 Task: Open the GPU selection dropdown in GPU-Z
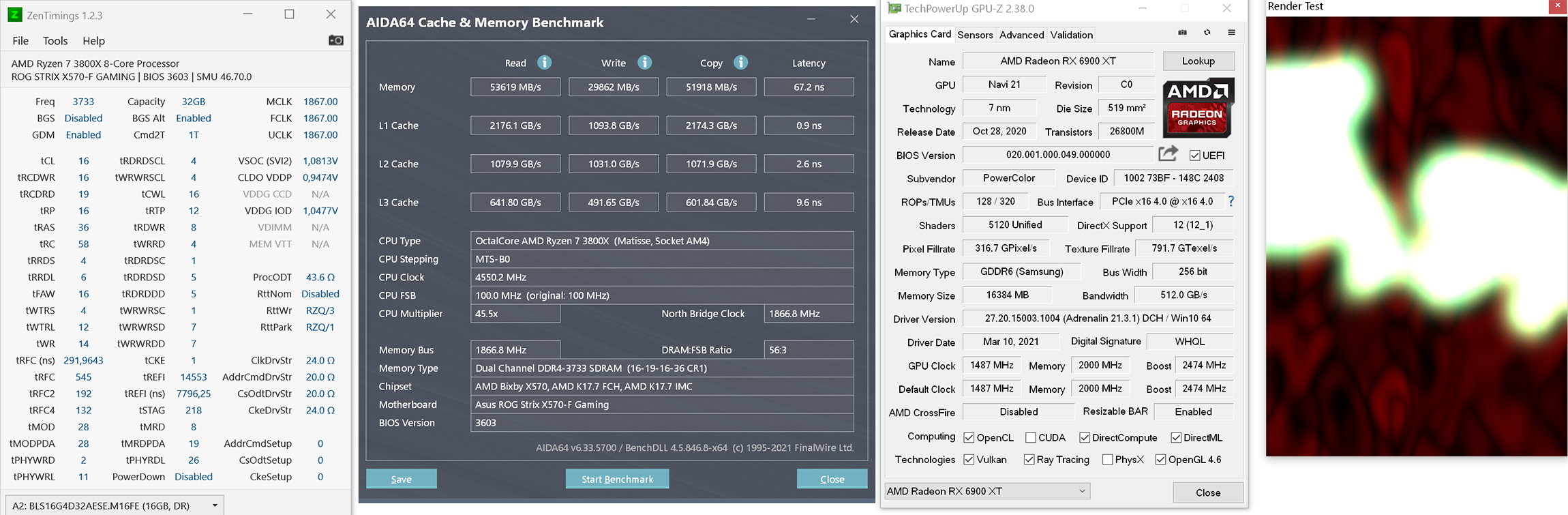click(x=987, y=491)
